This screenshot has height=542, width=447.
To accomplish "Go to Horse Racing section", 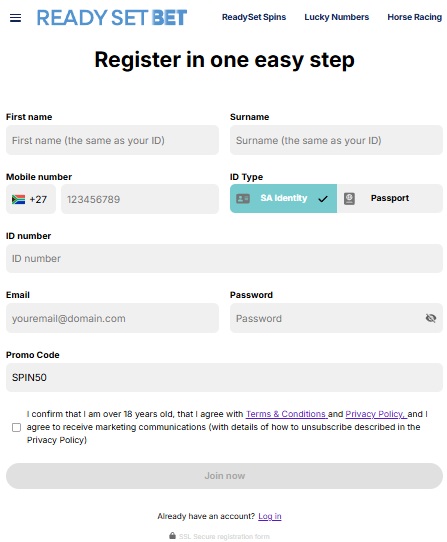I will click(x=415, y=17).
